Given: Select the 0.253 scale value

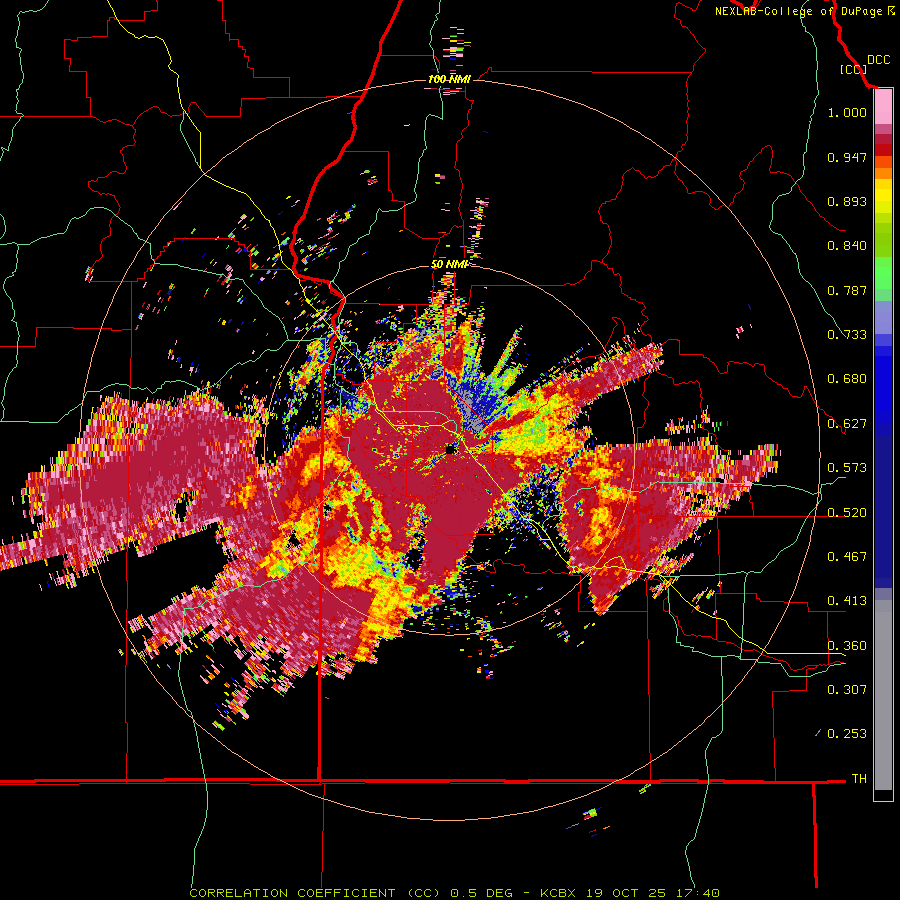Looking at the screenshot, I should click(847, 734).
